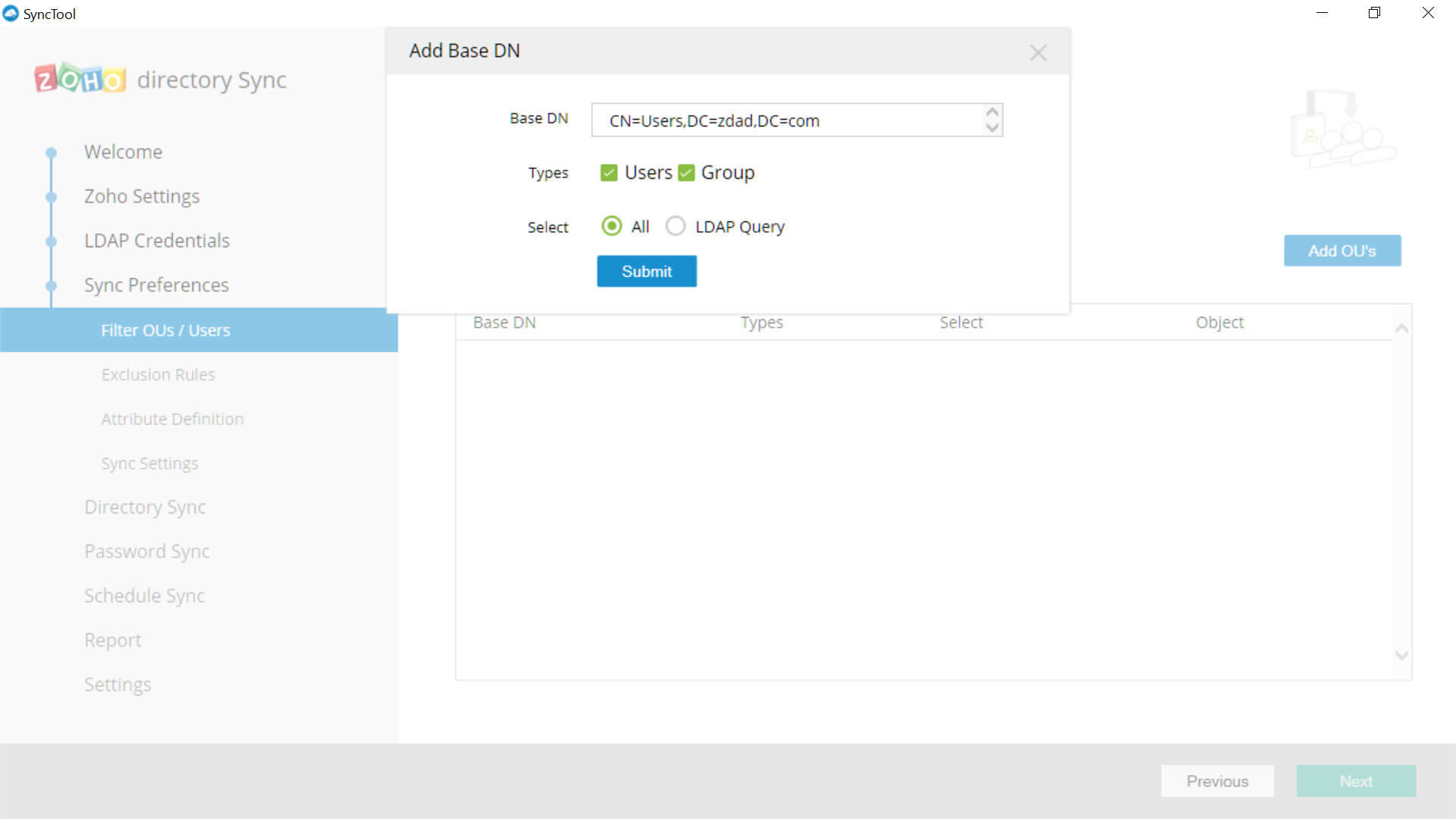Go to Sync Preferences step

pos(156,285)
